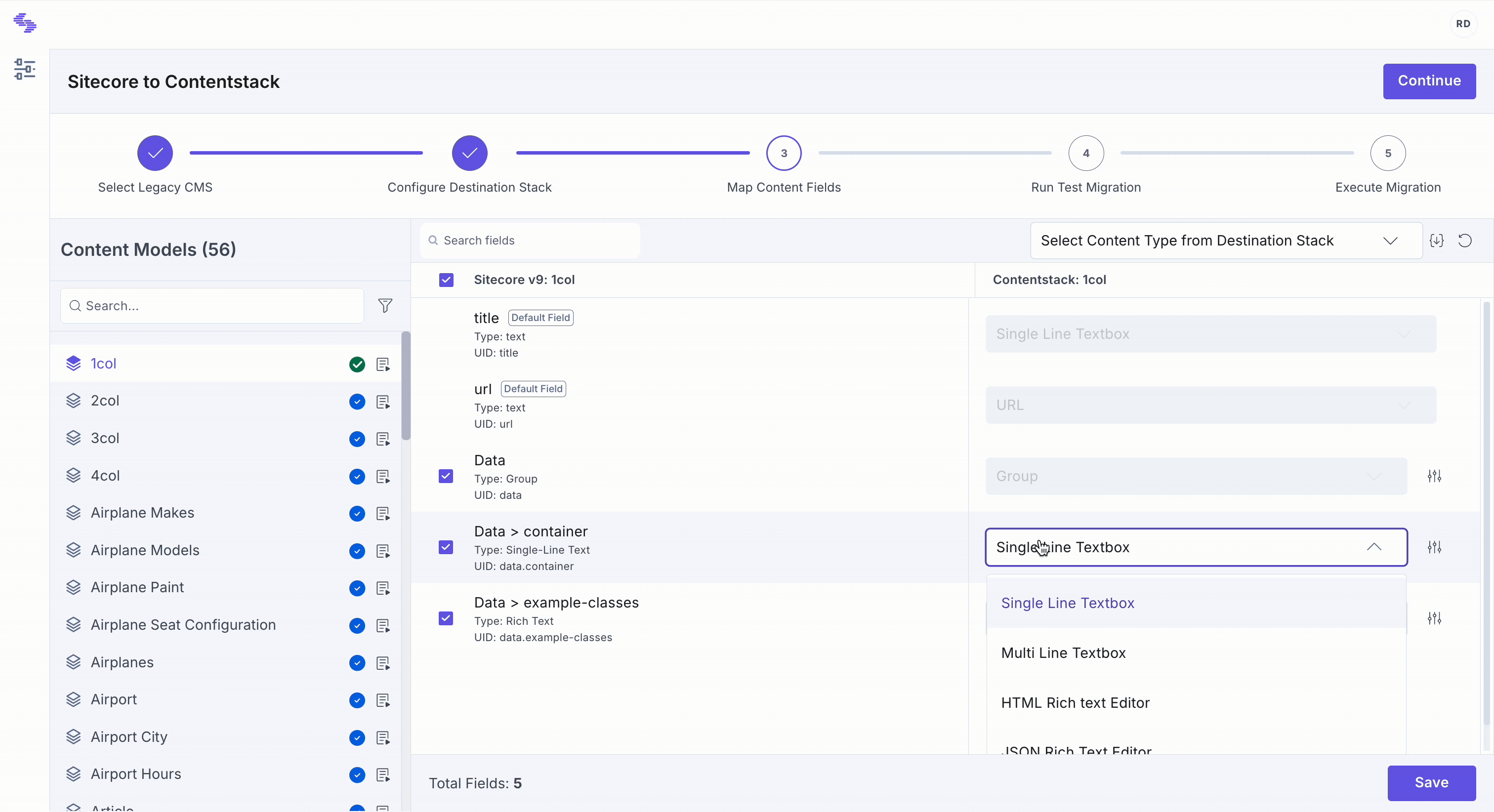1494x812 pixels.
Task: Go to Execute Migration step 5
Action: tap(1388, 153)
